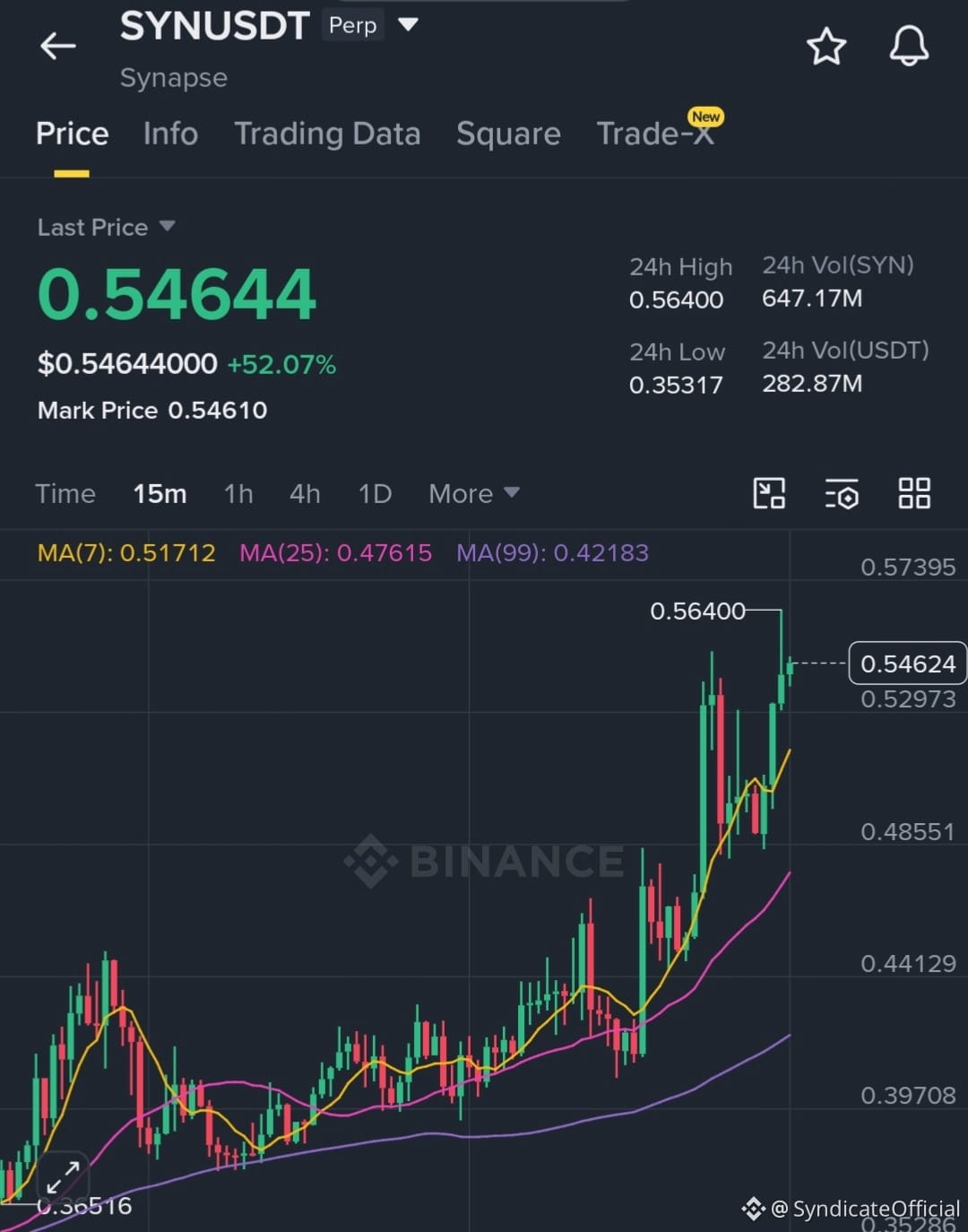Open the More timeframes dropdown
The height and width of the screenshot is (1232, 968).
474,493
